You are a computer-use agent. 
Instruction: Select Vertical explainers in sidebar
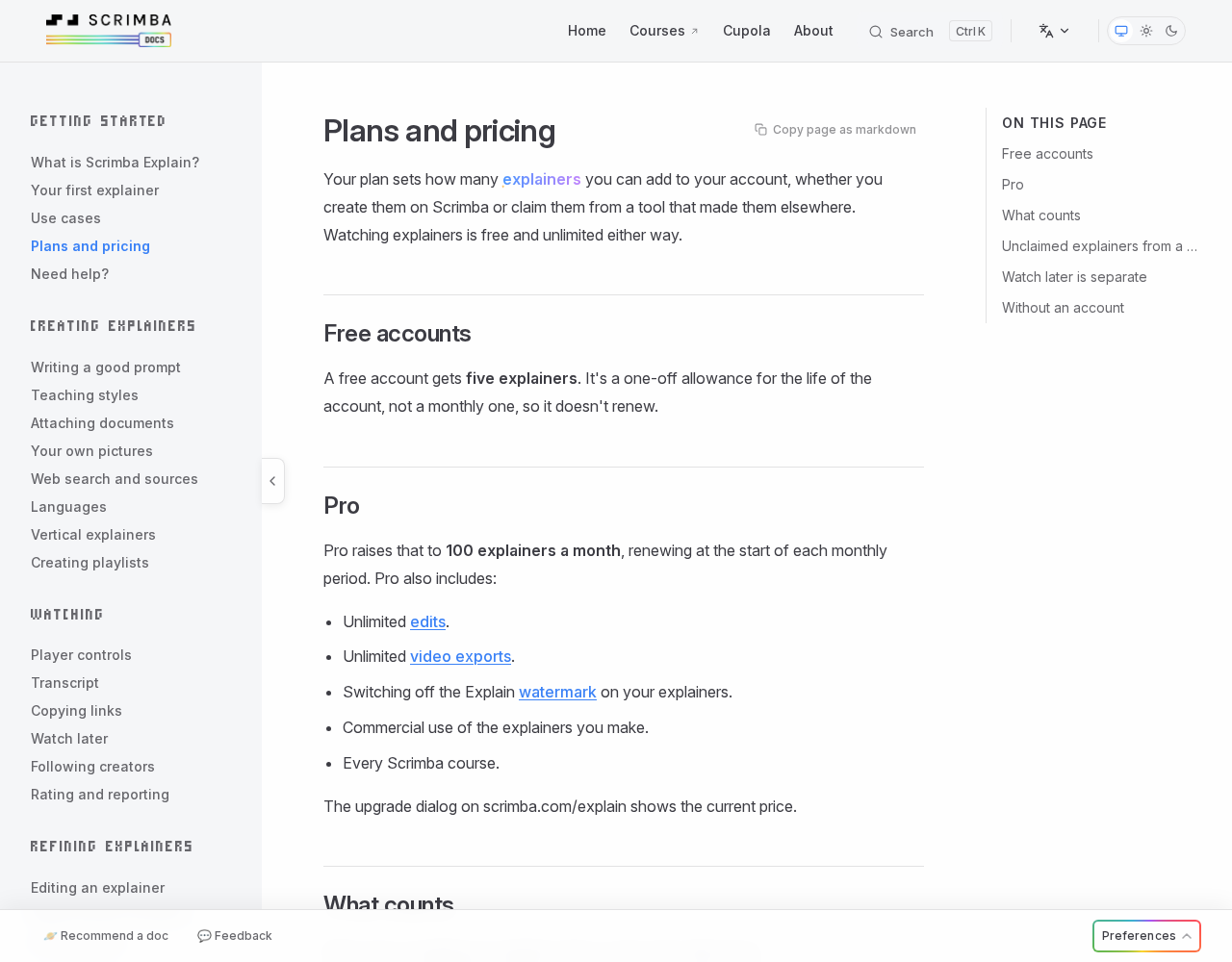(x=93, y=535)
